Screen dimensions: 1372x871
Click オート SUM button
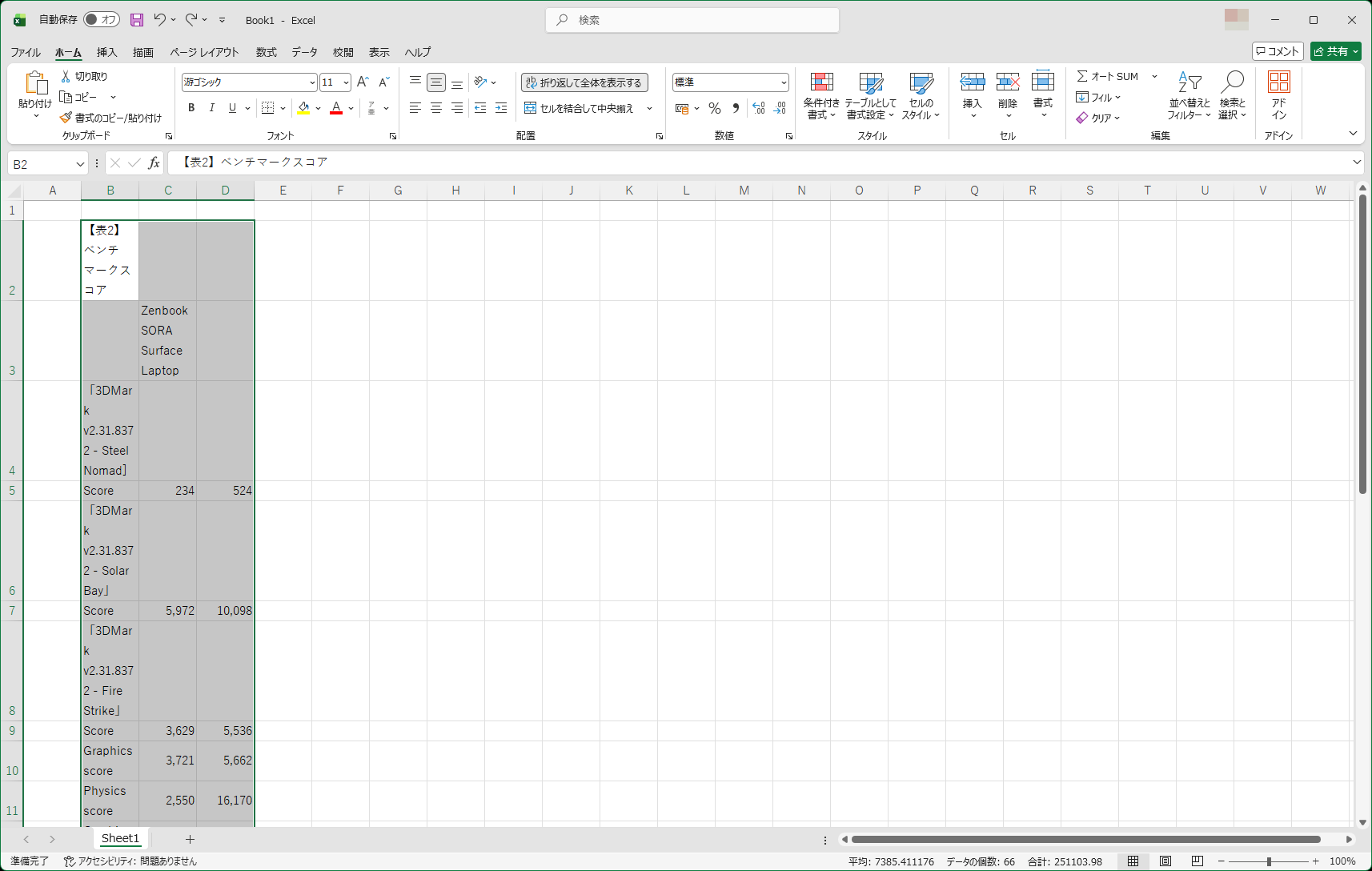[1109, 76]
